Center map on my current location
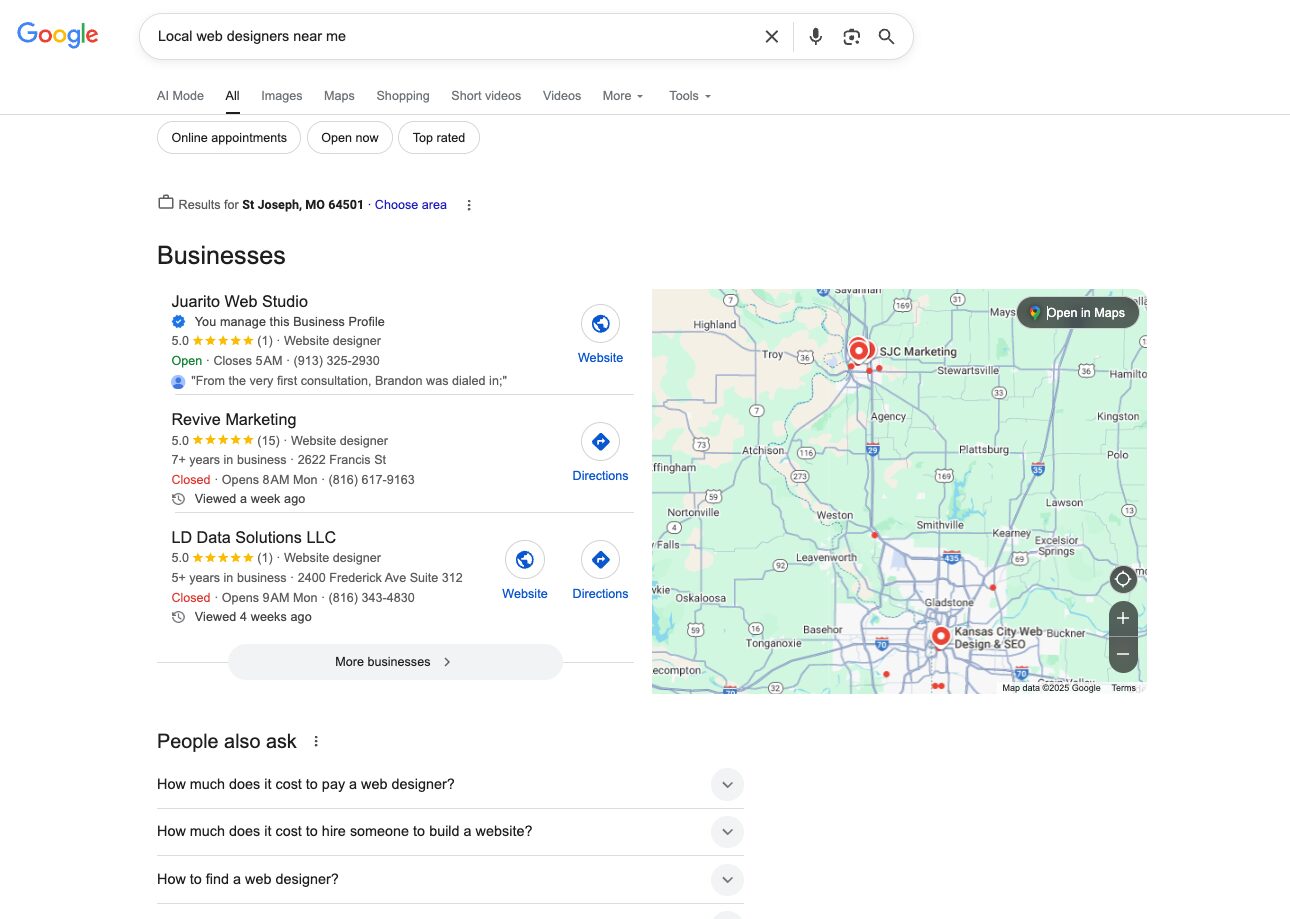This screenshot has height=919, width=1290. click(1122, 580)
